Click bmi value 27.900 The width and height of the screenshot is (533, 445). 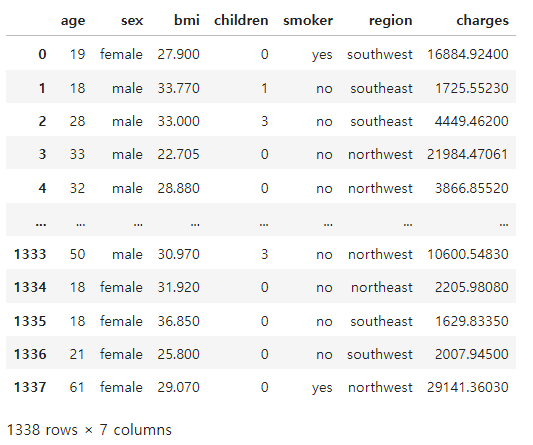[178, 54]
